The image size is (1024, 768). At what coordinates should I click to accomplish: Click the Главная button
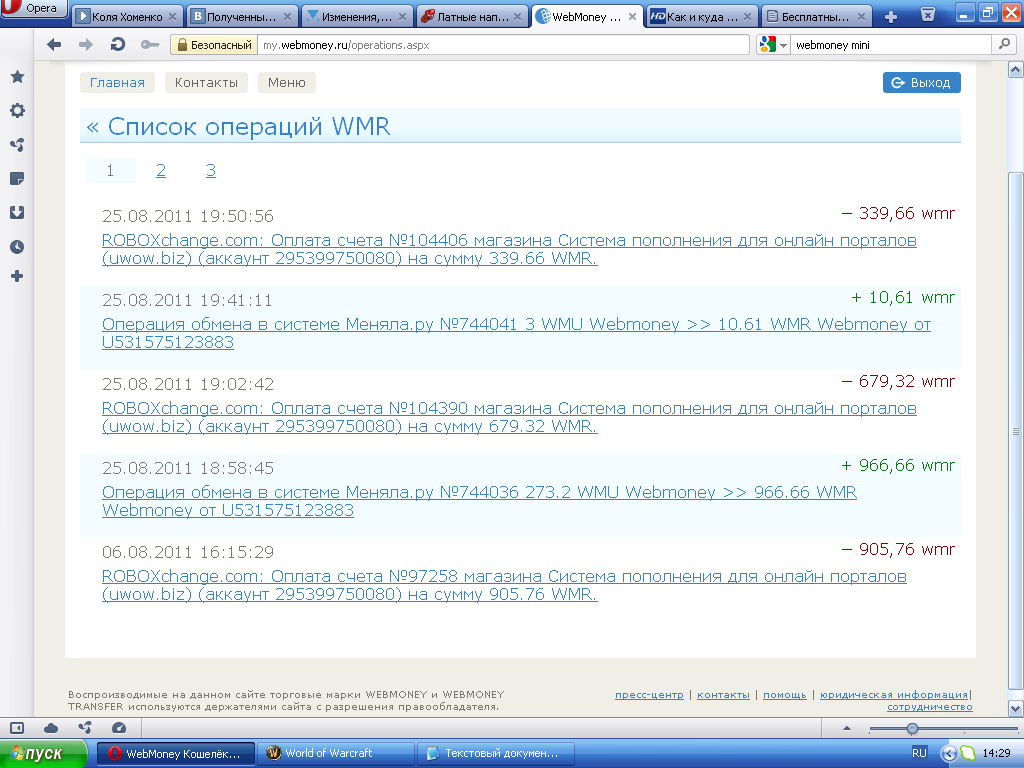tap(118, 83)
